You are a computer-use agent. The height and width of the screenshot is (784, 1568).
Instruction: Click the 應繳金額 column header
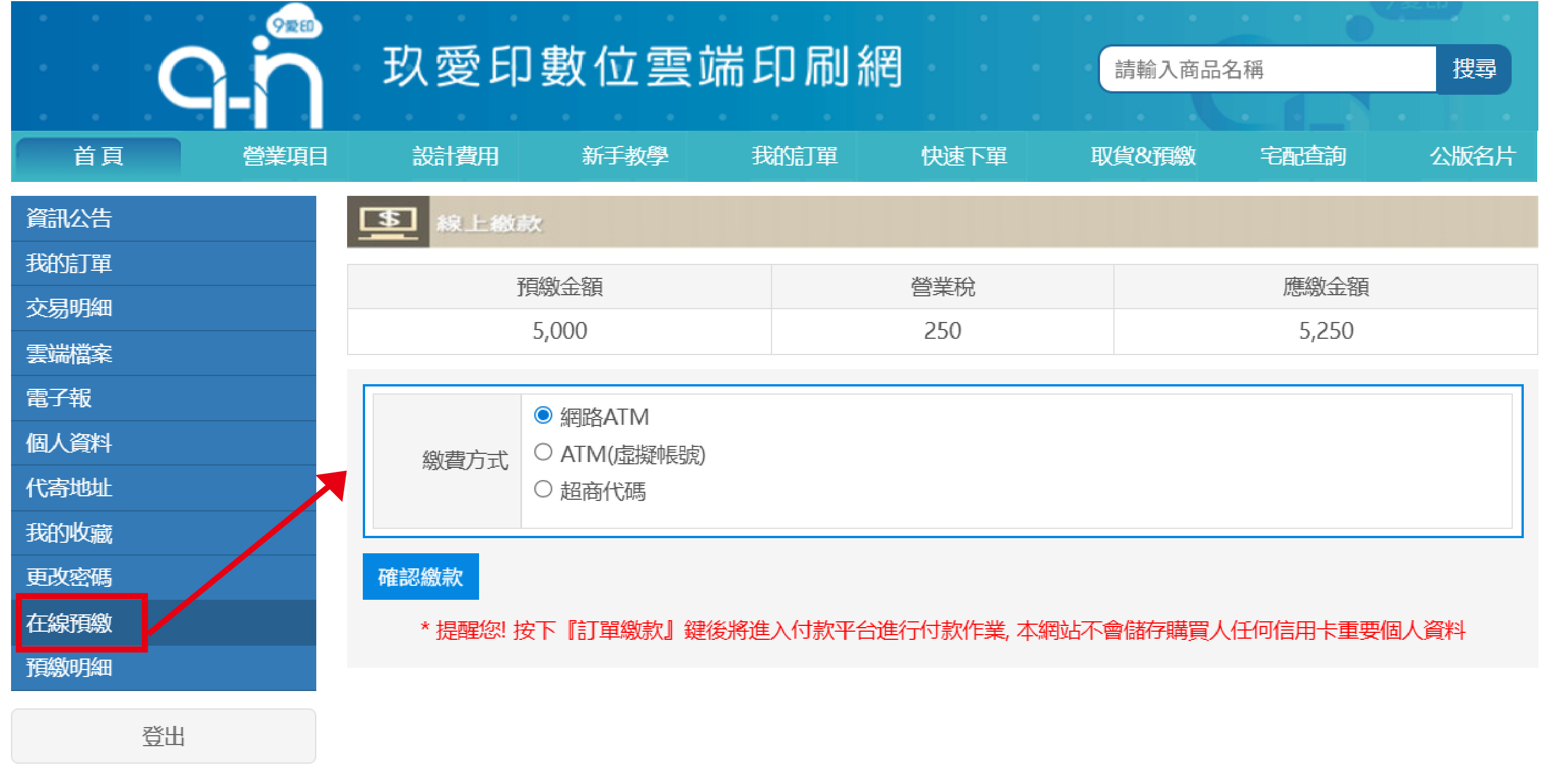pos(1326,286)
